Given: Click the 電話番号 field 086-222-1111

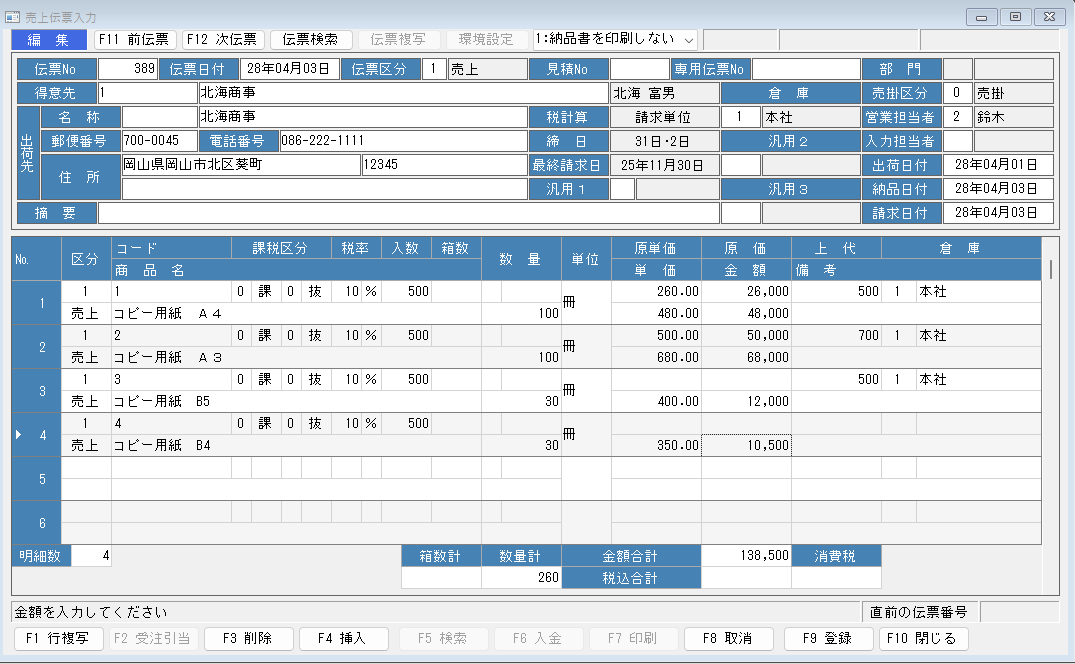Looking at the screenshot, I should click(402, 141).
